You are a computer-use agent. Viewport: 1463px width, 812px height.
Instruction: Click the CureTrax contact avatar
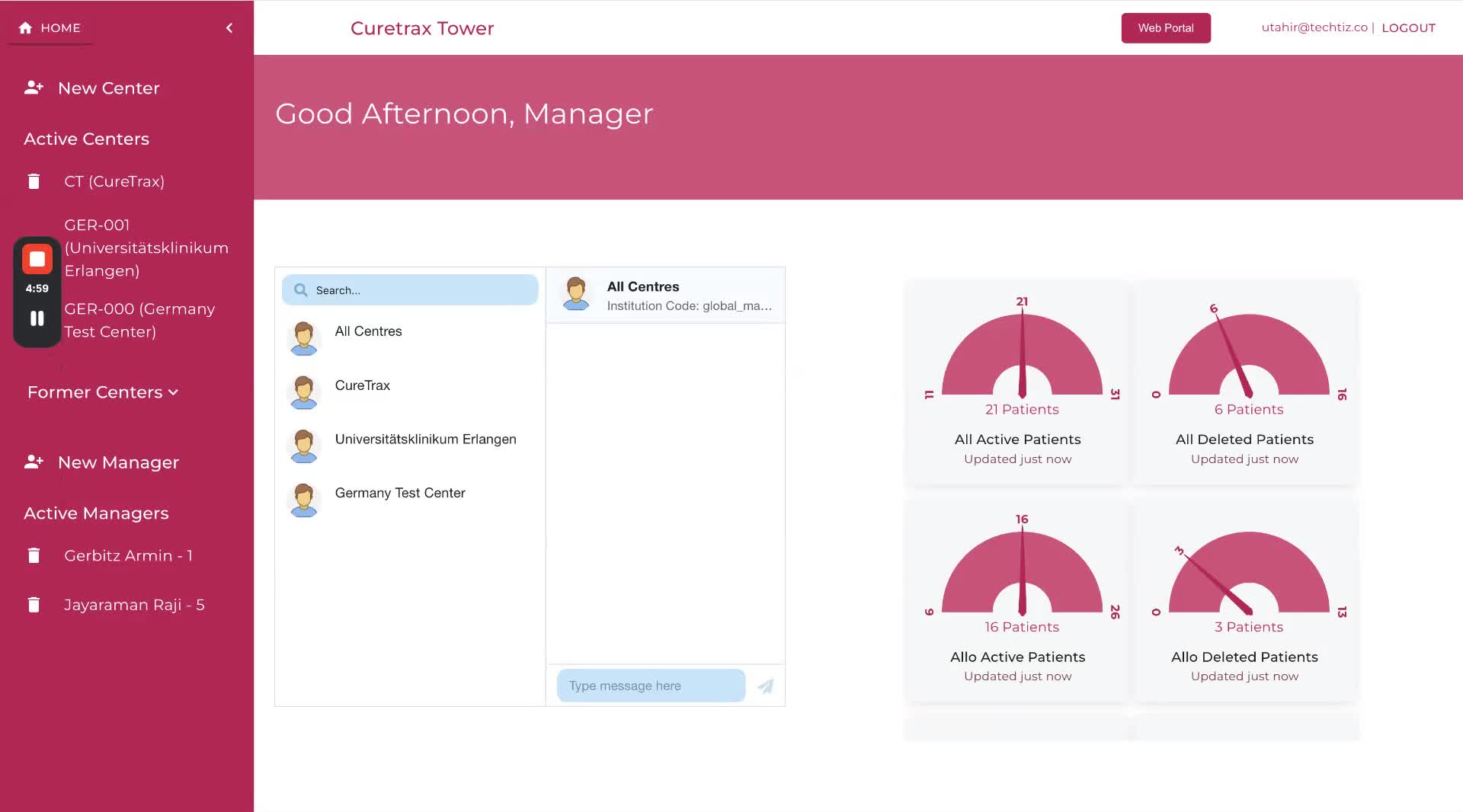click(x=304, y=392)
